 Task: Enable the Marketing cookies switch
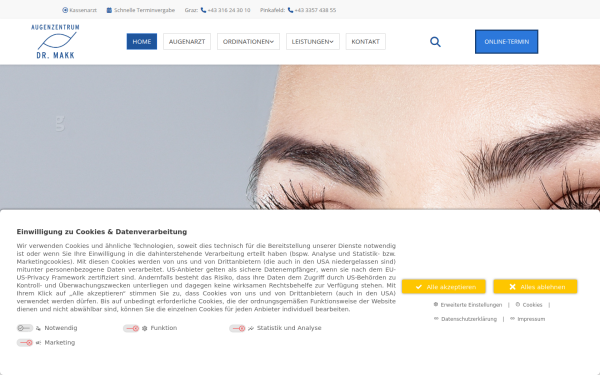click(x=24, y=343)
